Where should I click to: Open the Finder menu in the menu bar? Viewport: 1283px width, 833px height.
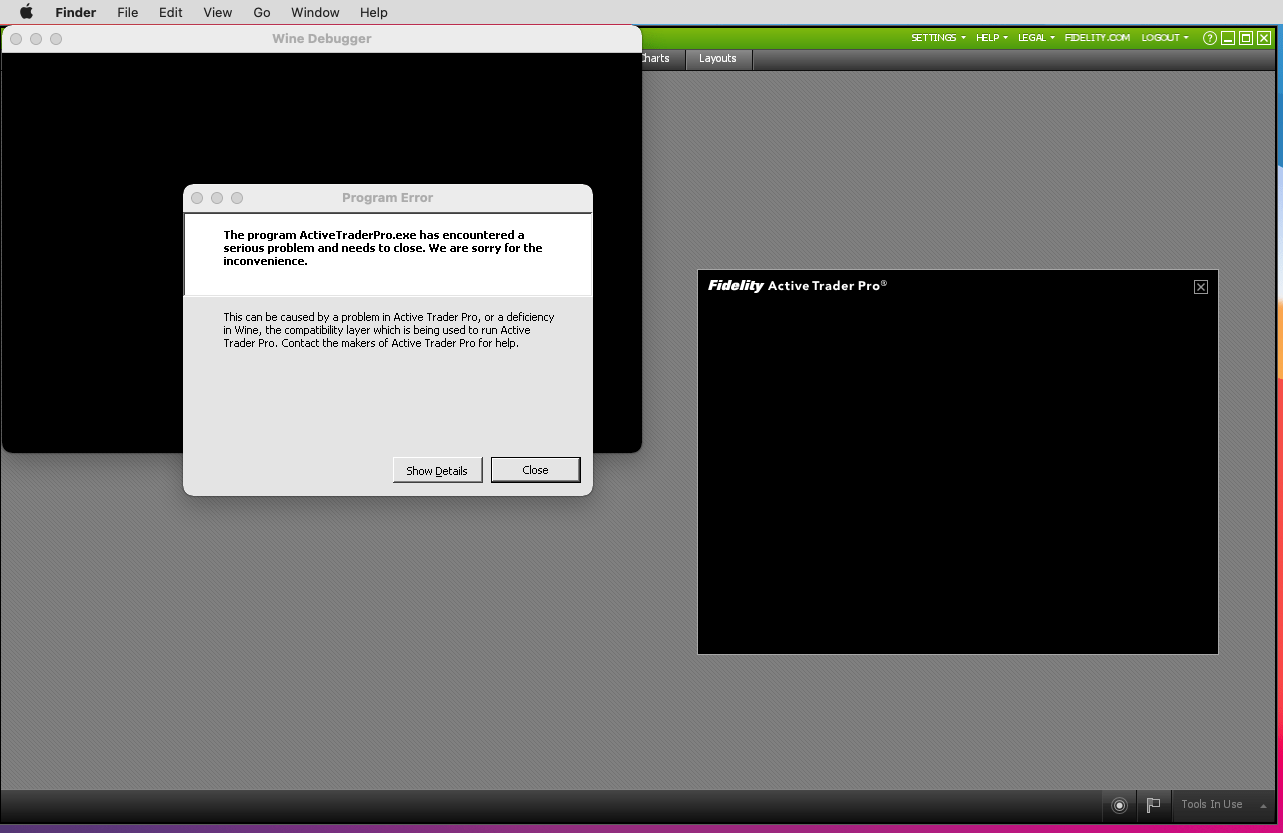coord(75,12)
